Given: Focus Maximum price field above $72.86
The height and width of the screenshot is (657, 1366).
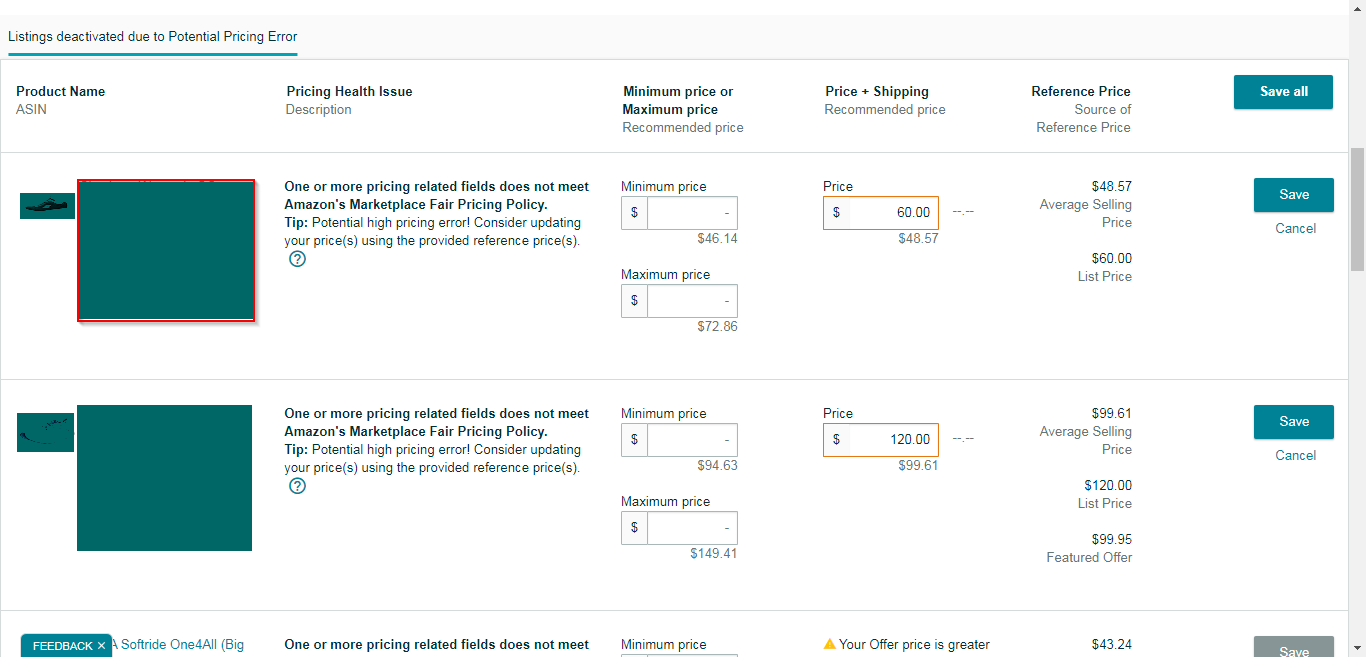Looking at the screenshot, I should 691,301.
